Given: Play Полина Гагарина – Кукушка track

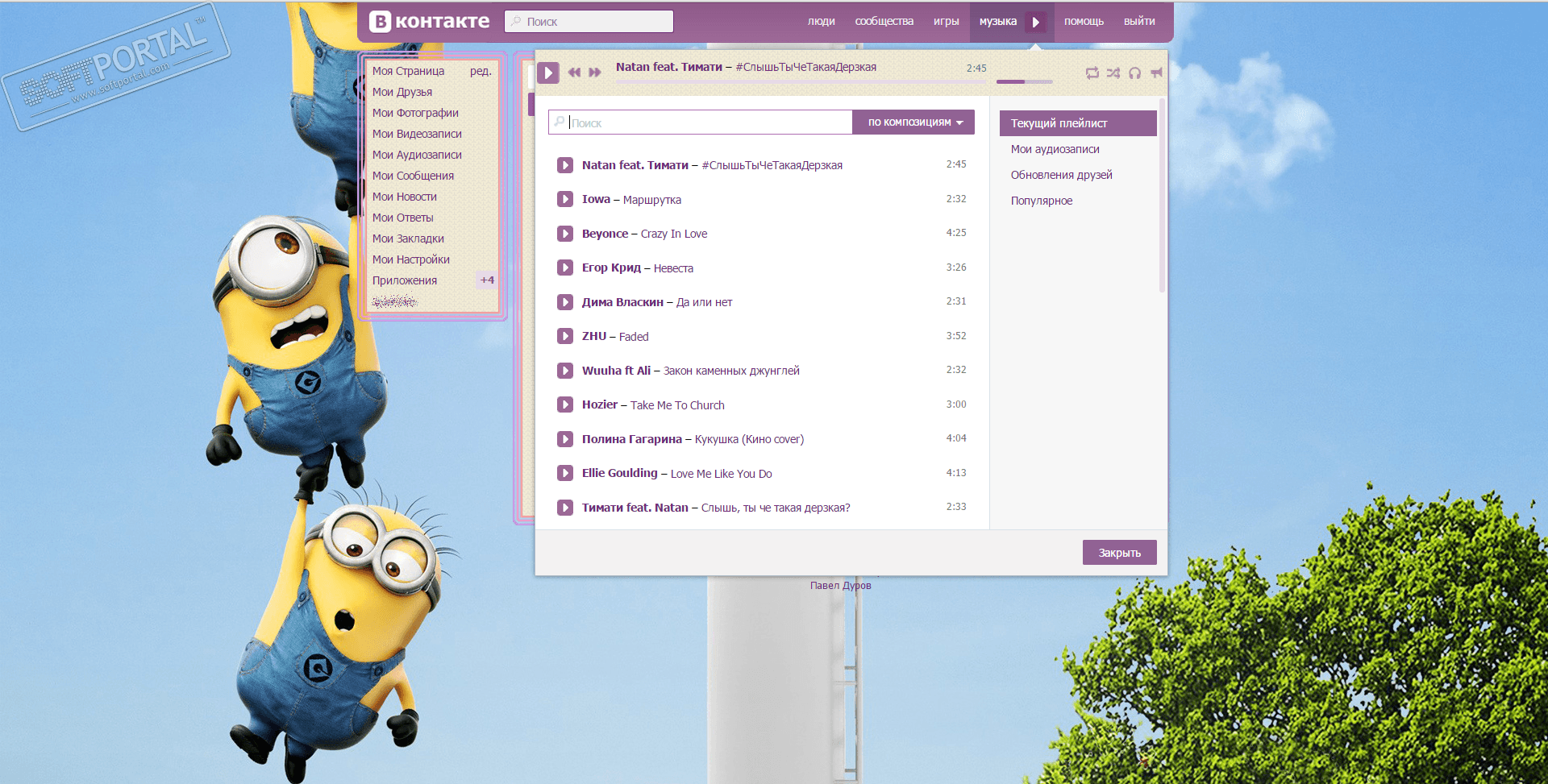Looking at the screenshot, I should tap(565, 439).
